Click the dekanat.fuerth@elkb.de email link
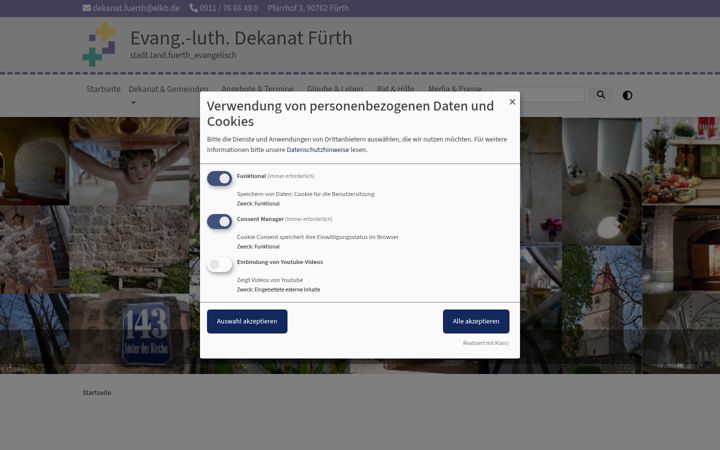 (136, 8)
